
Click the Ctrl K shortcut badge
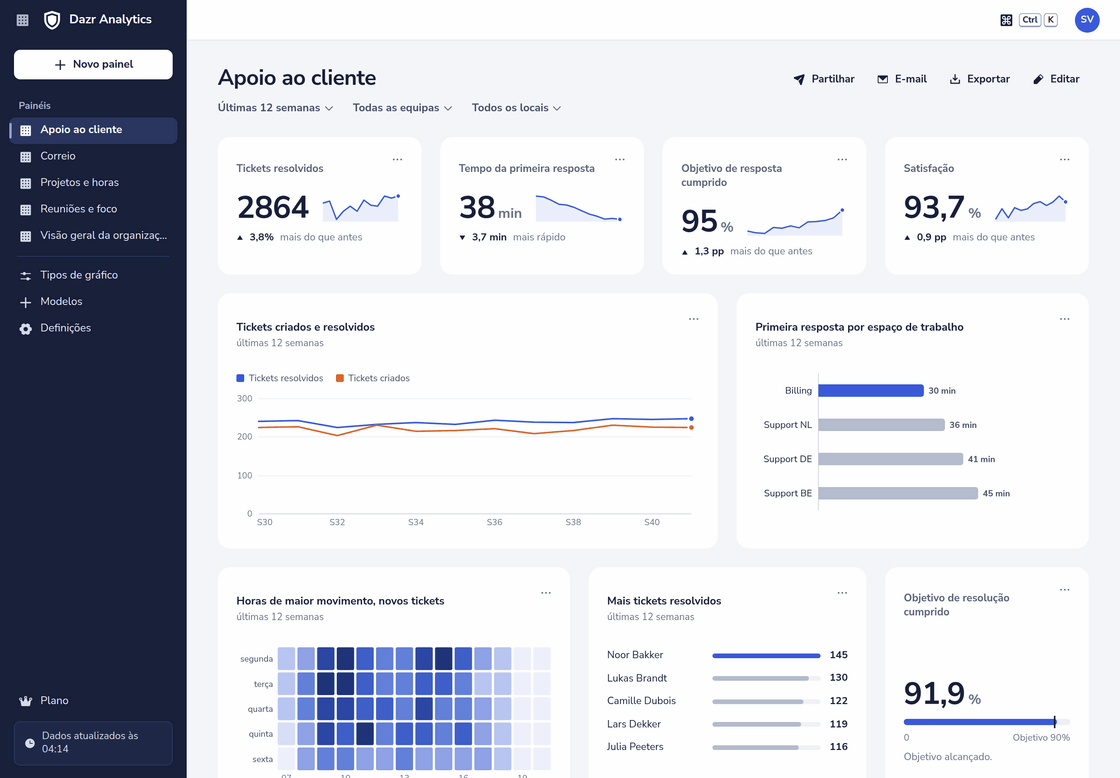pos(1039,20)
